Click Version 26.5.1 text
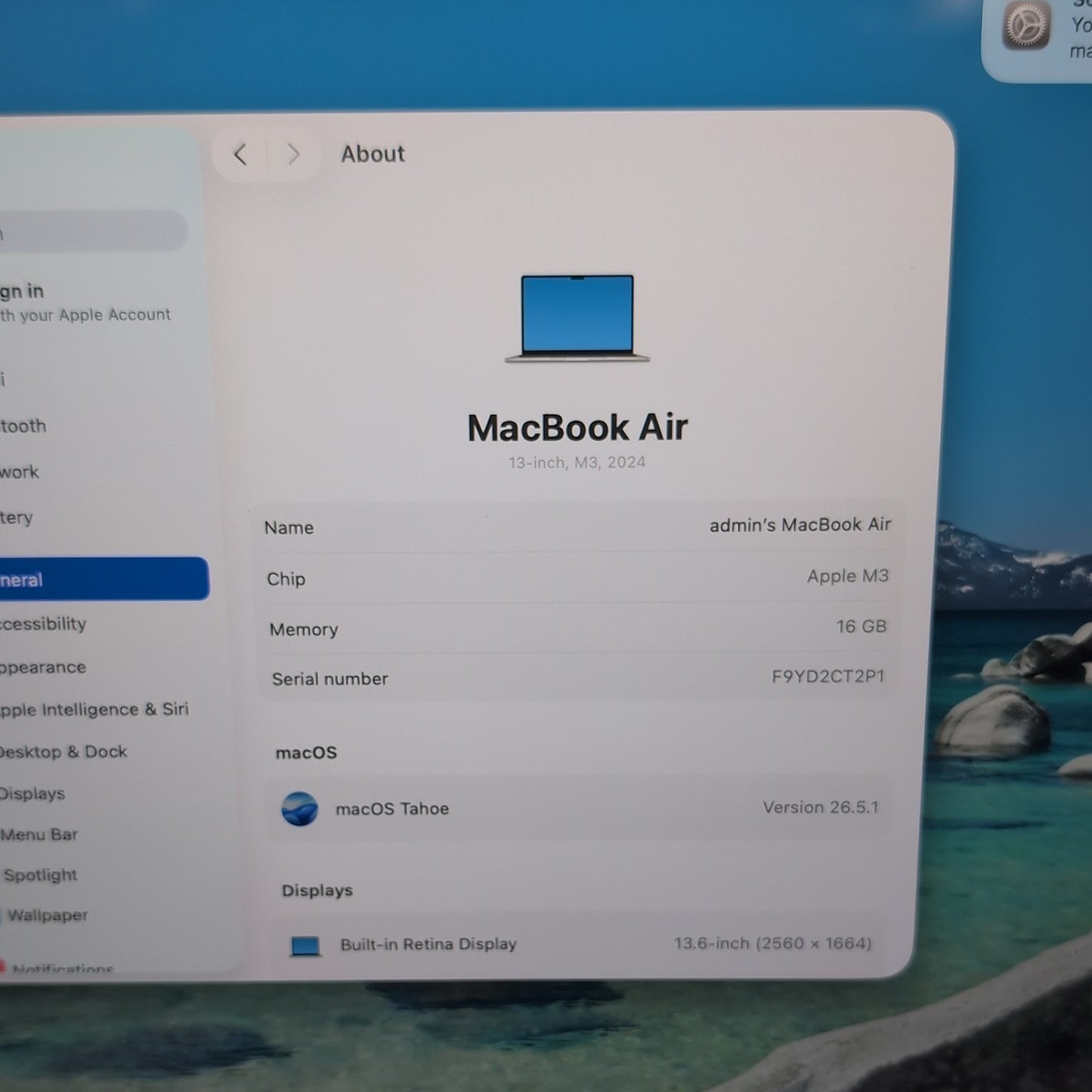 click(821, 807)
